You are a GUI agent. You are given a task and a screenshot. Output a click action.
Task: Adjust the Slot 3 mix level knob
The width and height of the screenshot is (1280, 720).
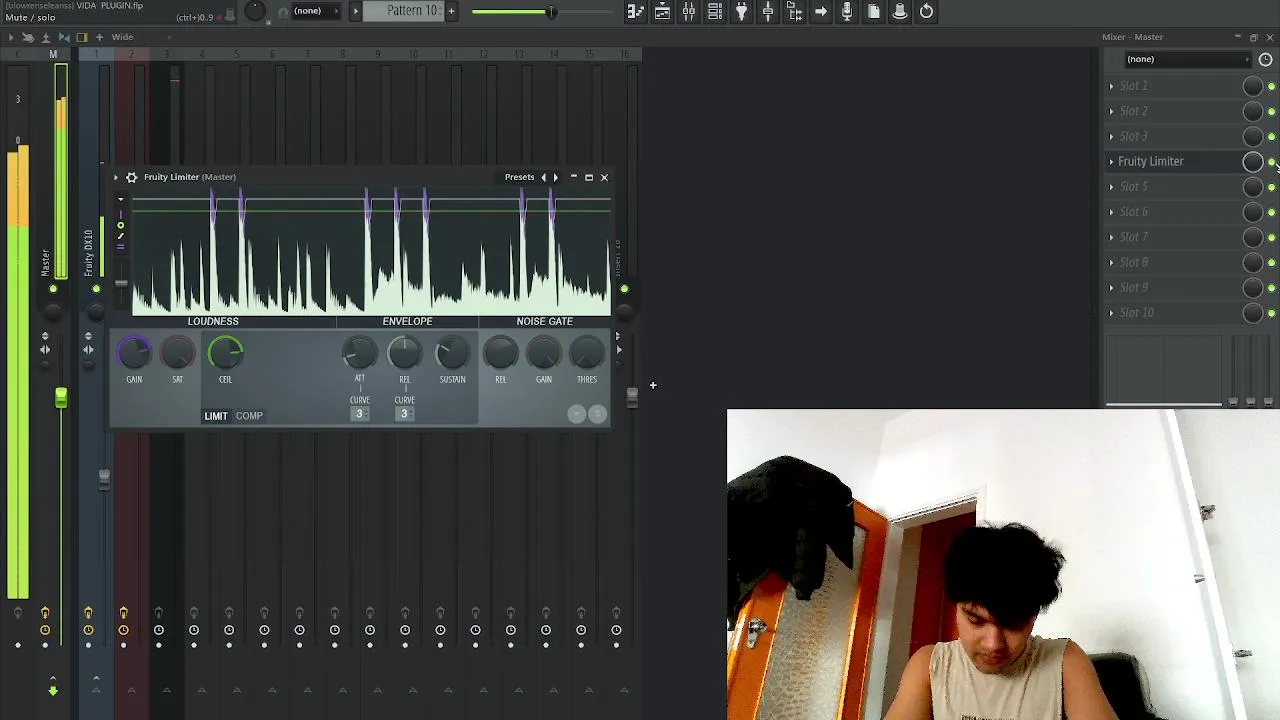[x=1252, y=136]
